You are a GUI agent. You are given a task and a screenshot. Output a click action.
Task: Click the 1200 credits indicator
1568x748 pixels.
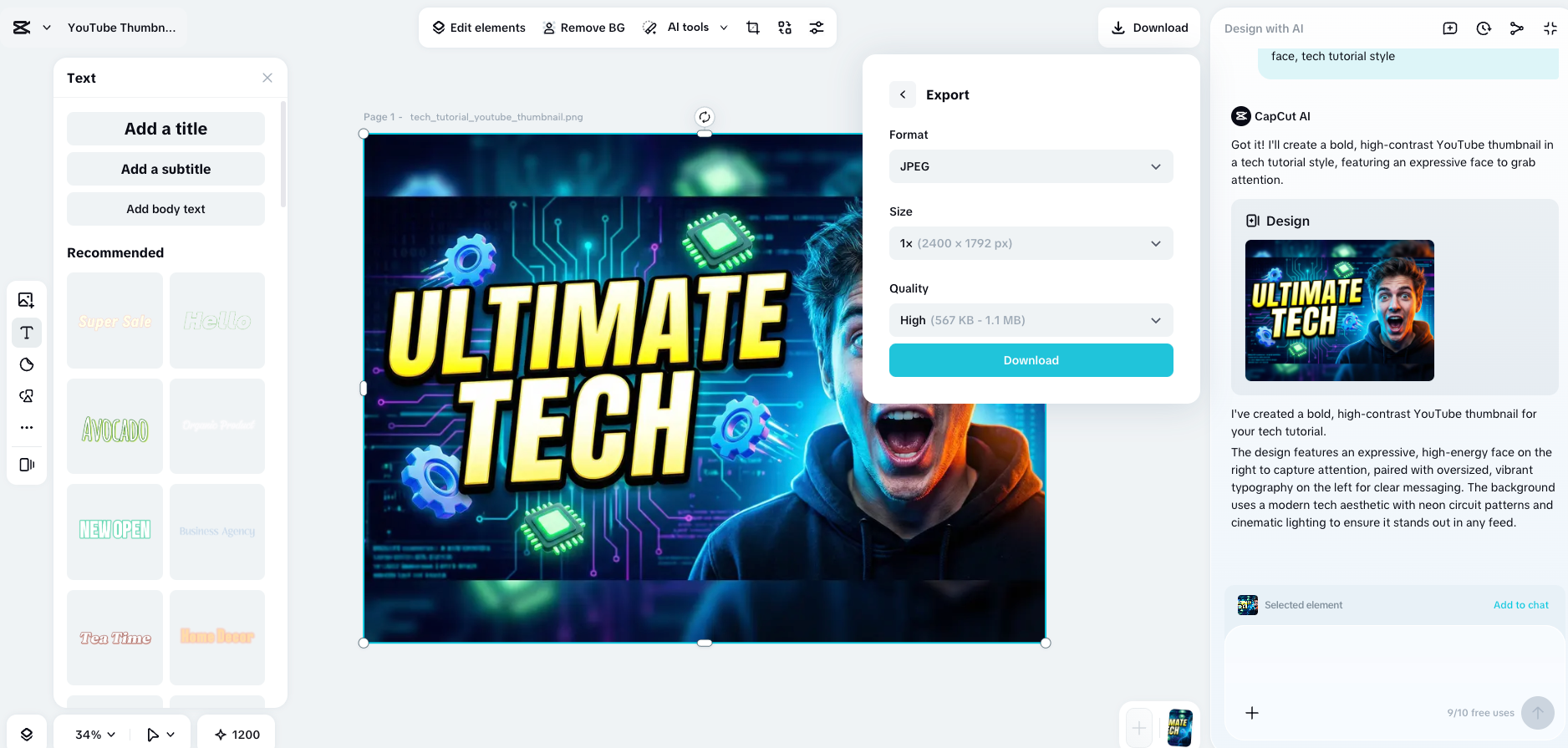point(237,735)
